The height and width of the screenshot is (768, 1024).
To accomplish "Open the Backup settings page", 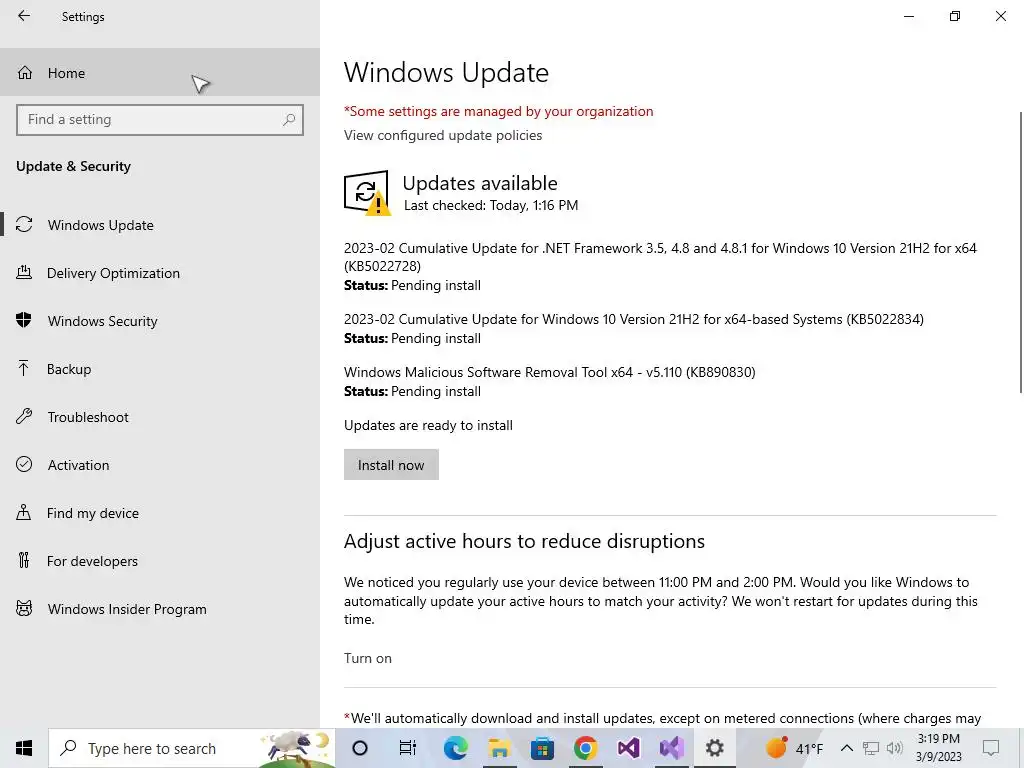I will (x=160, y=369).
